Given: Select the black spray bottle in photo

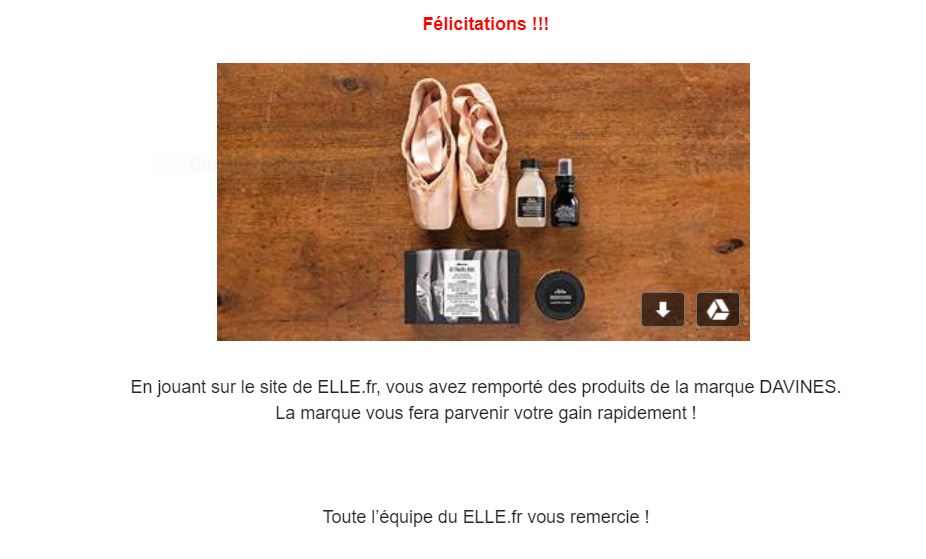Looking at the screenshot, I should point(565,192).
